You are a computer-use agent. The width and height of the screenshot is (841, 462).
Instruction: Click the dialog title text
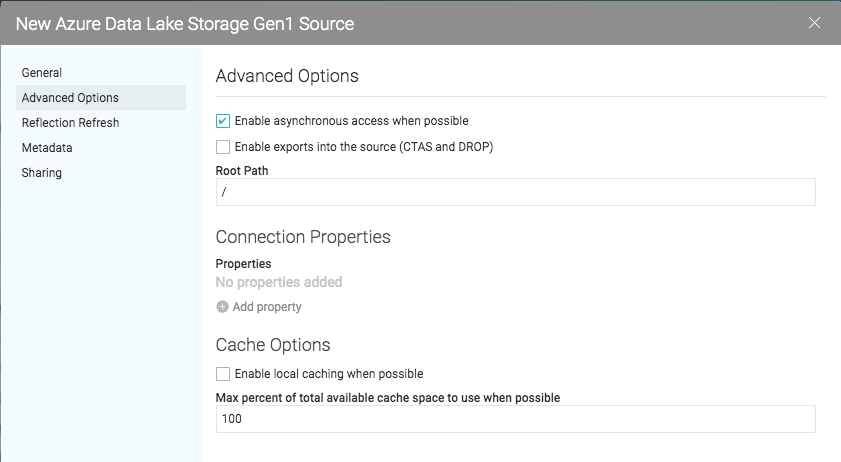point(184,22)
